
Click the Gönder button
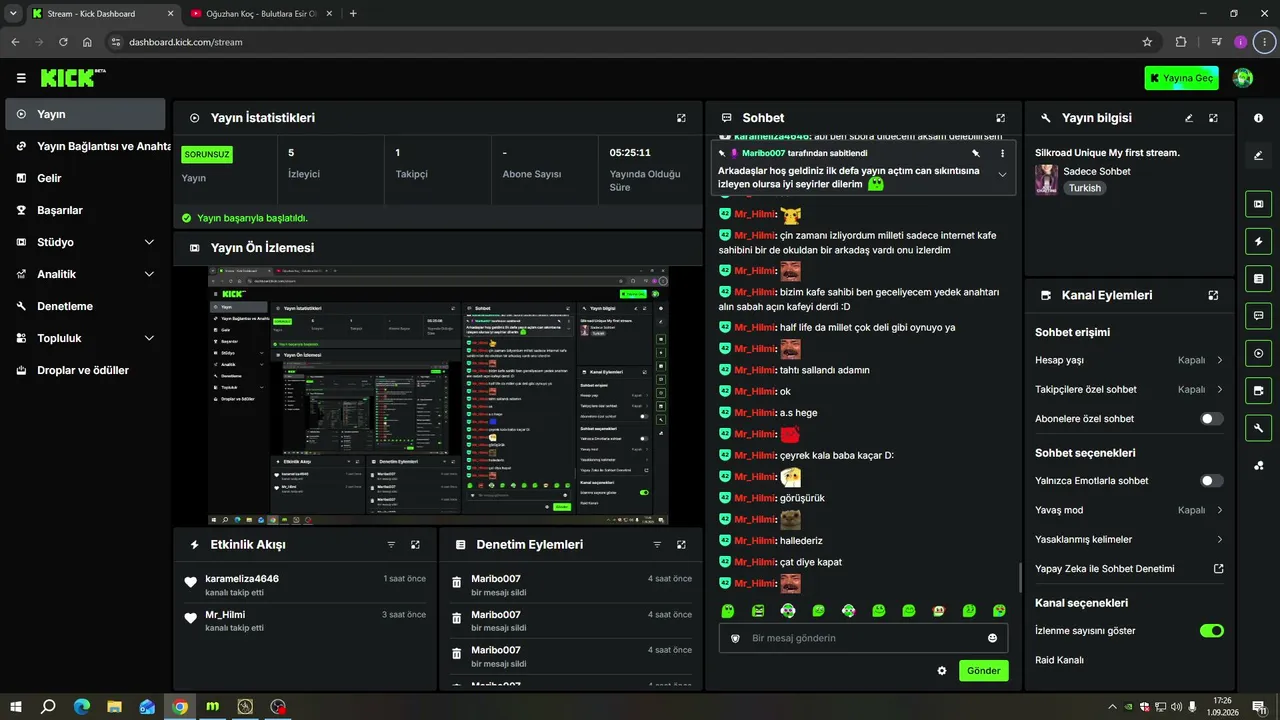[x=983, y=671]
